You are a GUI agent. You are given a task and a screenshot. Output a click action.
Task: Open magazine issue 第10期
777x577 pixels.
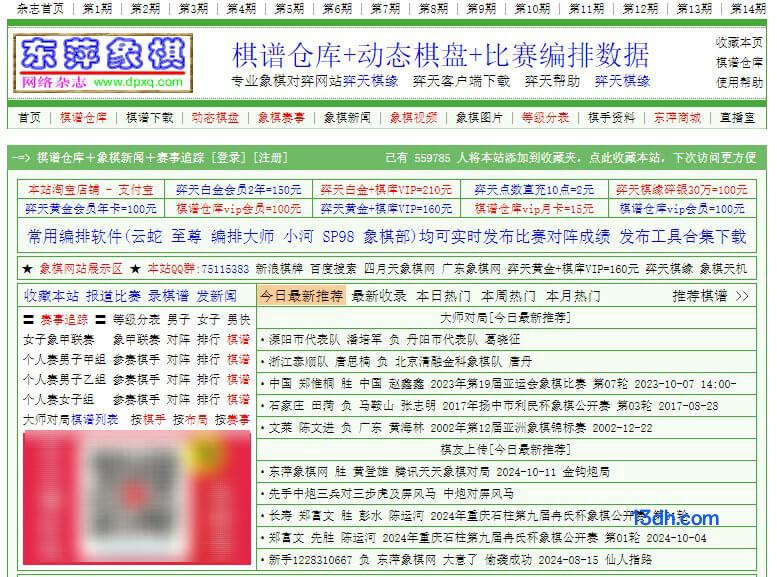[532, 8]
